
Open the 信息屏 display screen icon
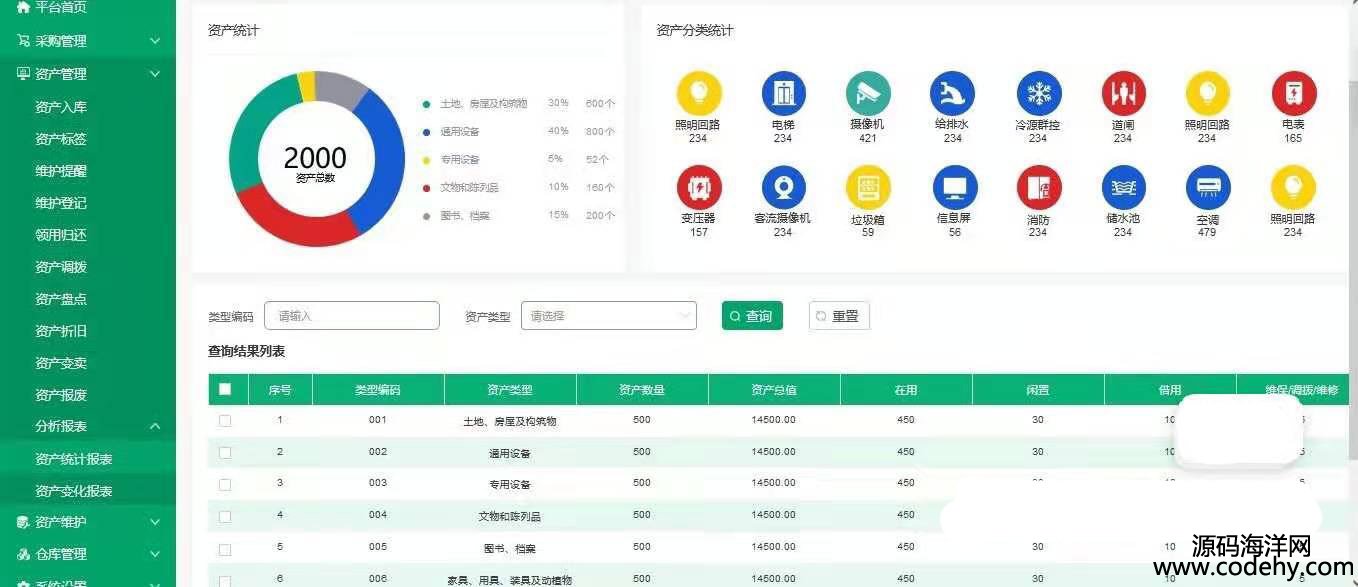click(x=955, y=188)
